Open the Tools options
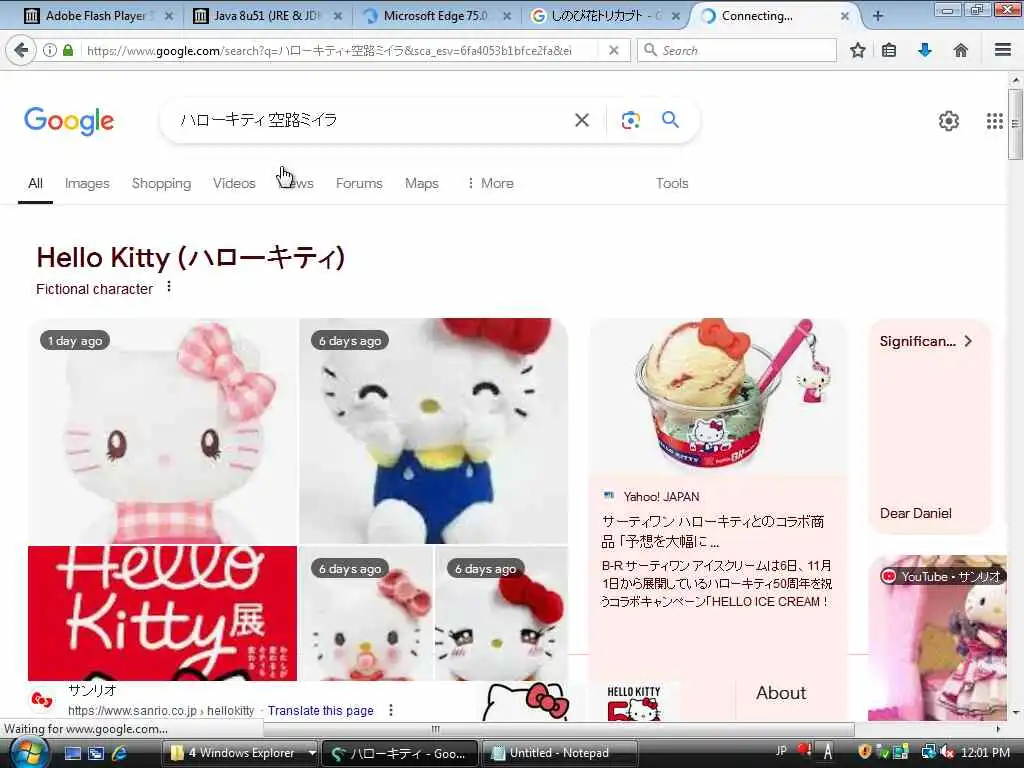Screen dimensions: 1024x768 [672, 184]
